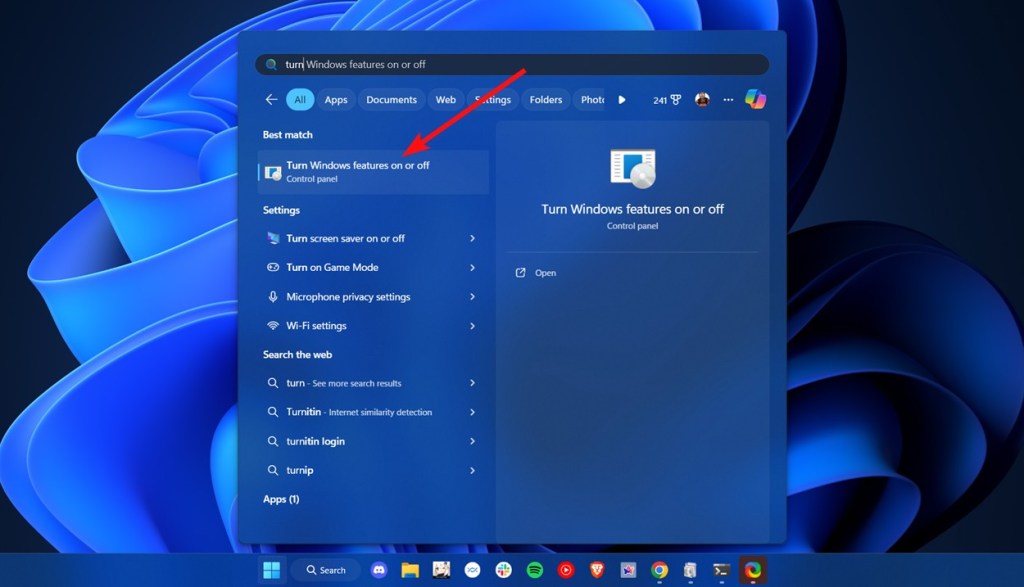The height and width of the screenshot is (587, 1024).
Task: Open the user profile avatar
Action: (x=702, y=99)
